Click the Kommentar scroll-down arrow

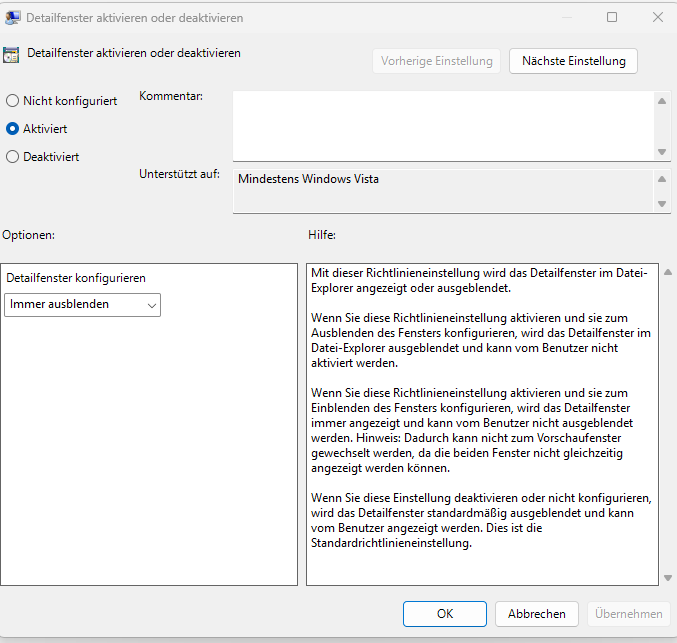coord(662,152)
